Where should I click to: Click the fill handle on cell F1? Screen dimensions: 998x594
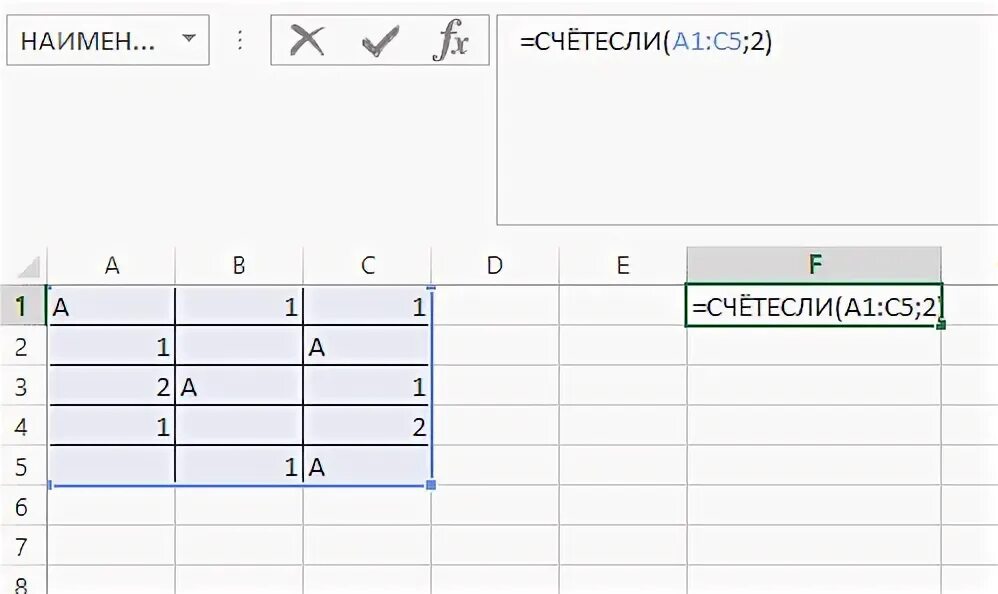pyautogui.click(x=941, y=325)
